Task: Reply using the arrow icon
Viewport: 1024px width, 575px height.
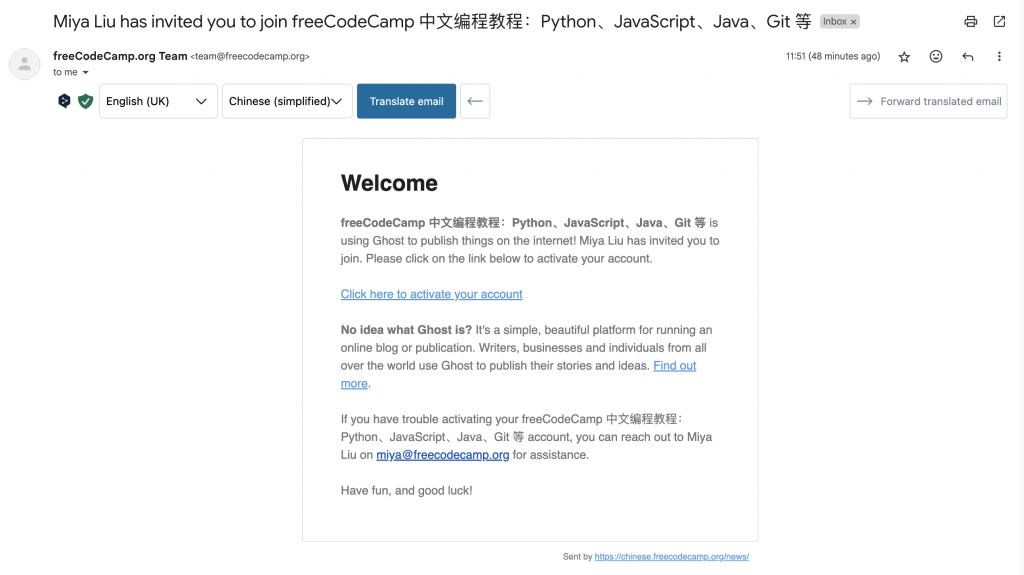Action: [968, 57]
